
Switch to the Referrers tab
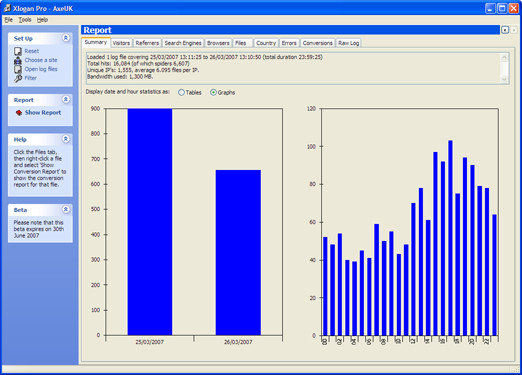point(147,43)
